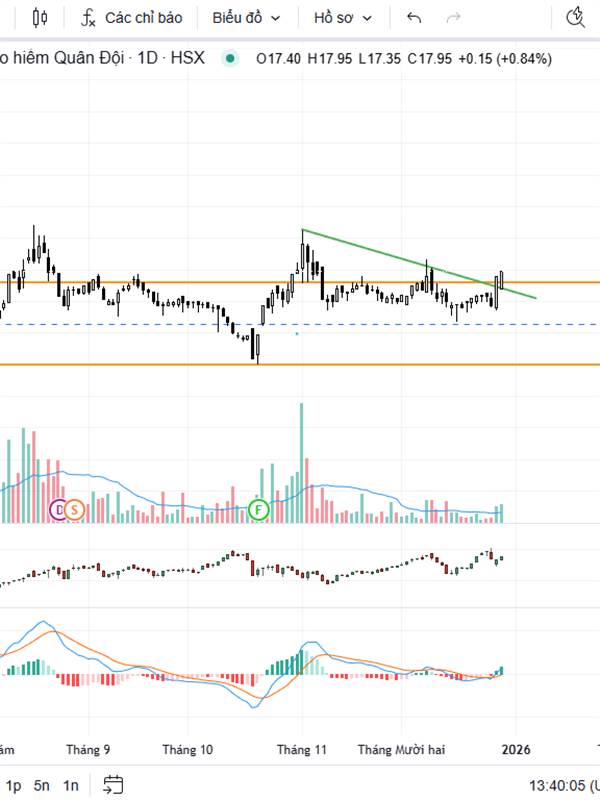600x800 pixels.
Task: Click the open price O17.40 value
Action: (x=278, y=59)
